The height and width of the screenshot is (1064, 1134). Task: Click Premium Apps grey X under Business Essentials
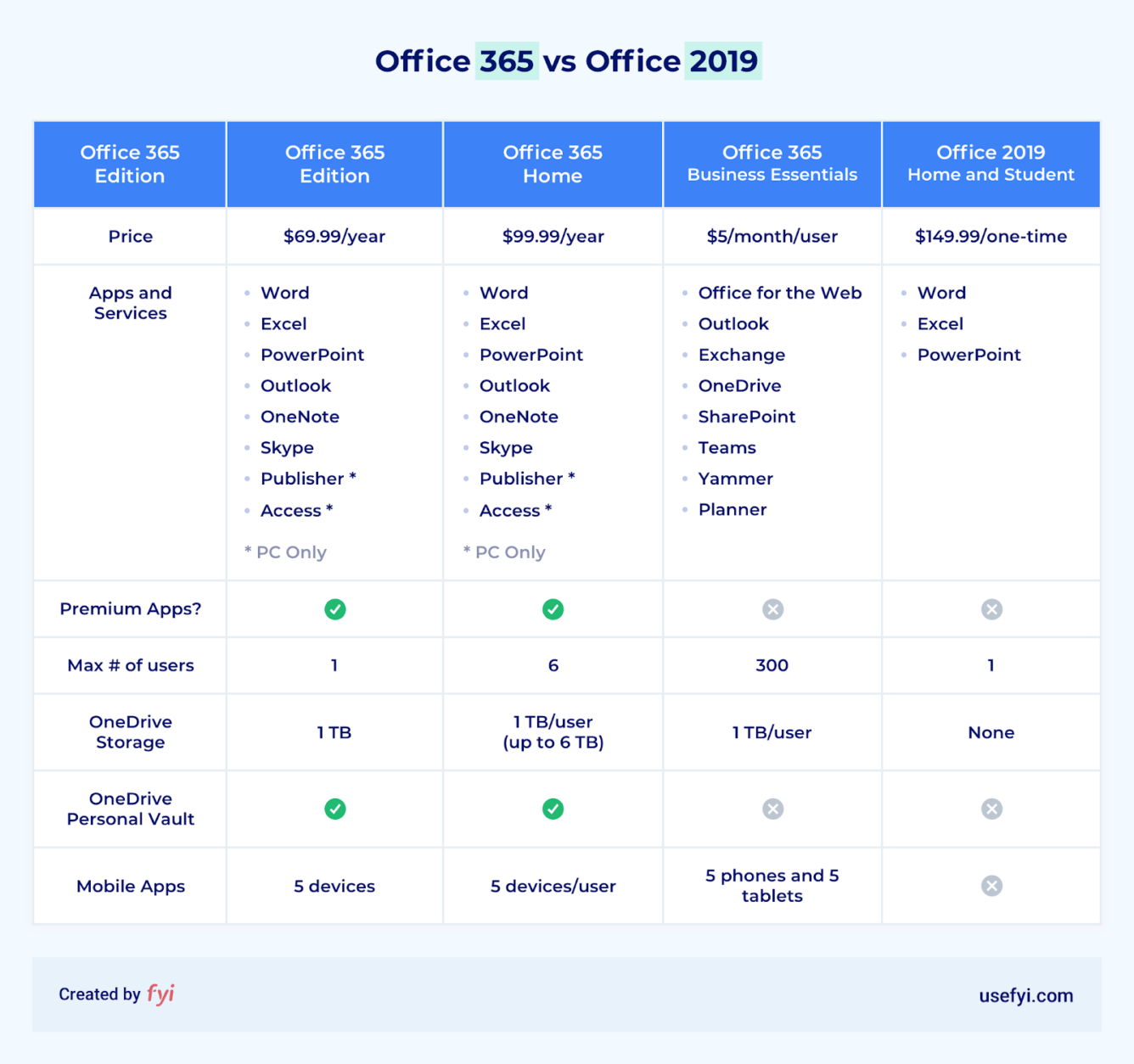(x=772, y=609)
